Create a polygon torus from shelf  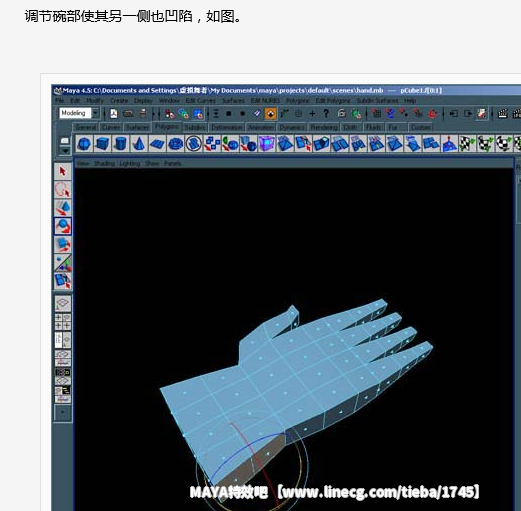tap(175, 144)
